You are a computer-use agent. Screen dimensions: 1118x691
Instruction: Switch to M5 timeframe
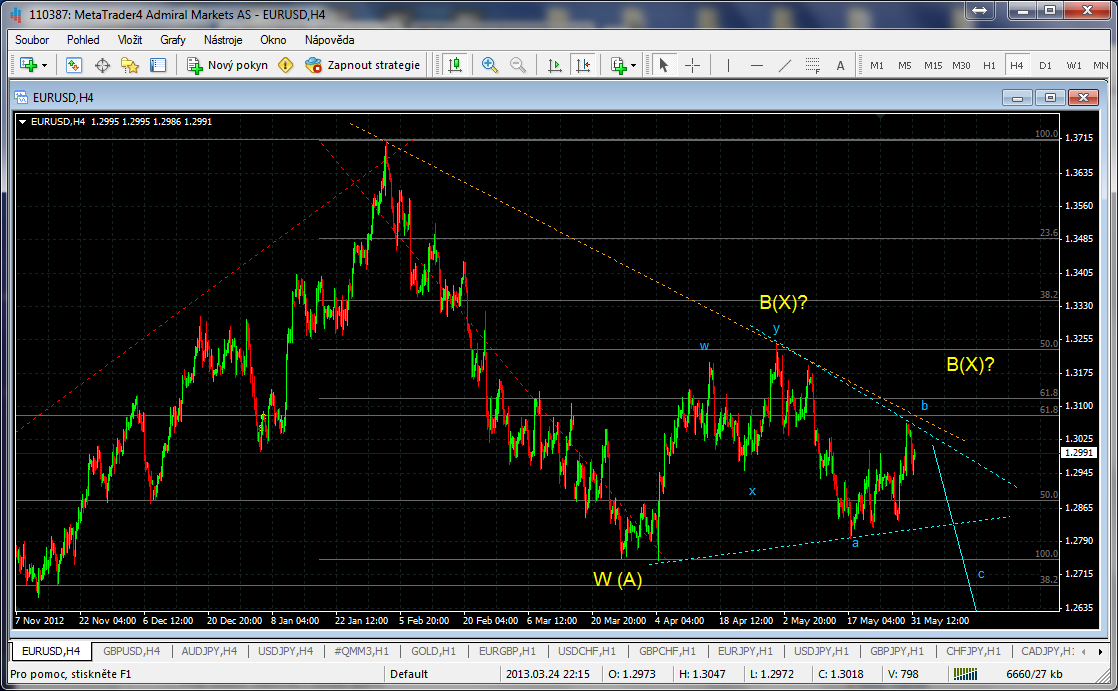pos(904,65)
